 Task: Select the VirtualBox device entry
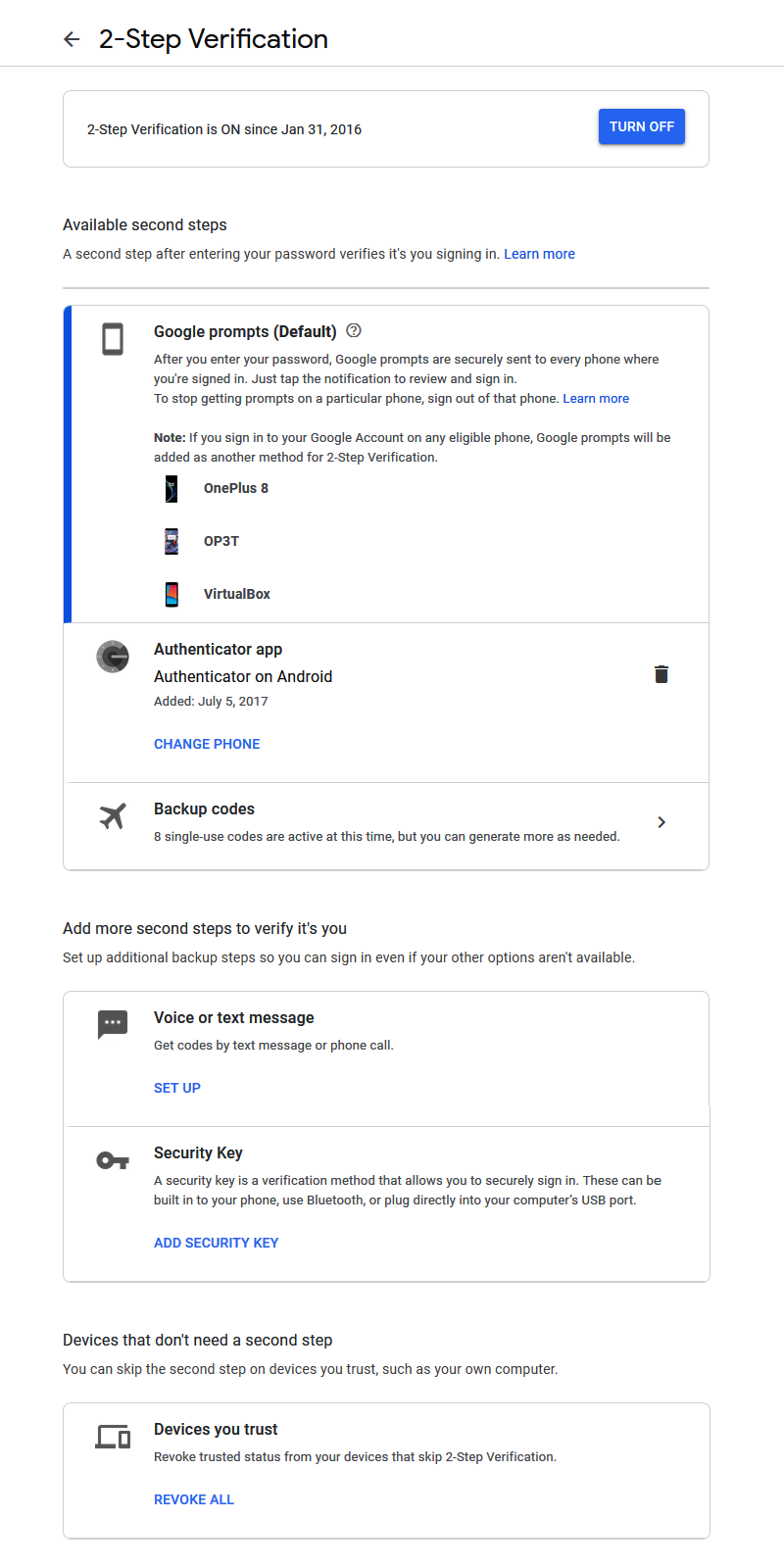(x=236, y=594)
